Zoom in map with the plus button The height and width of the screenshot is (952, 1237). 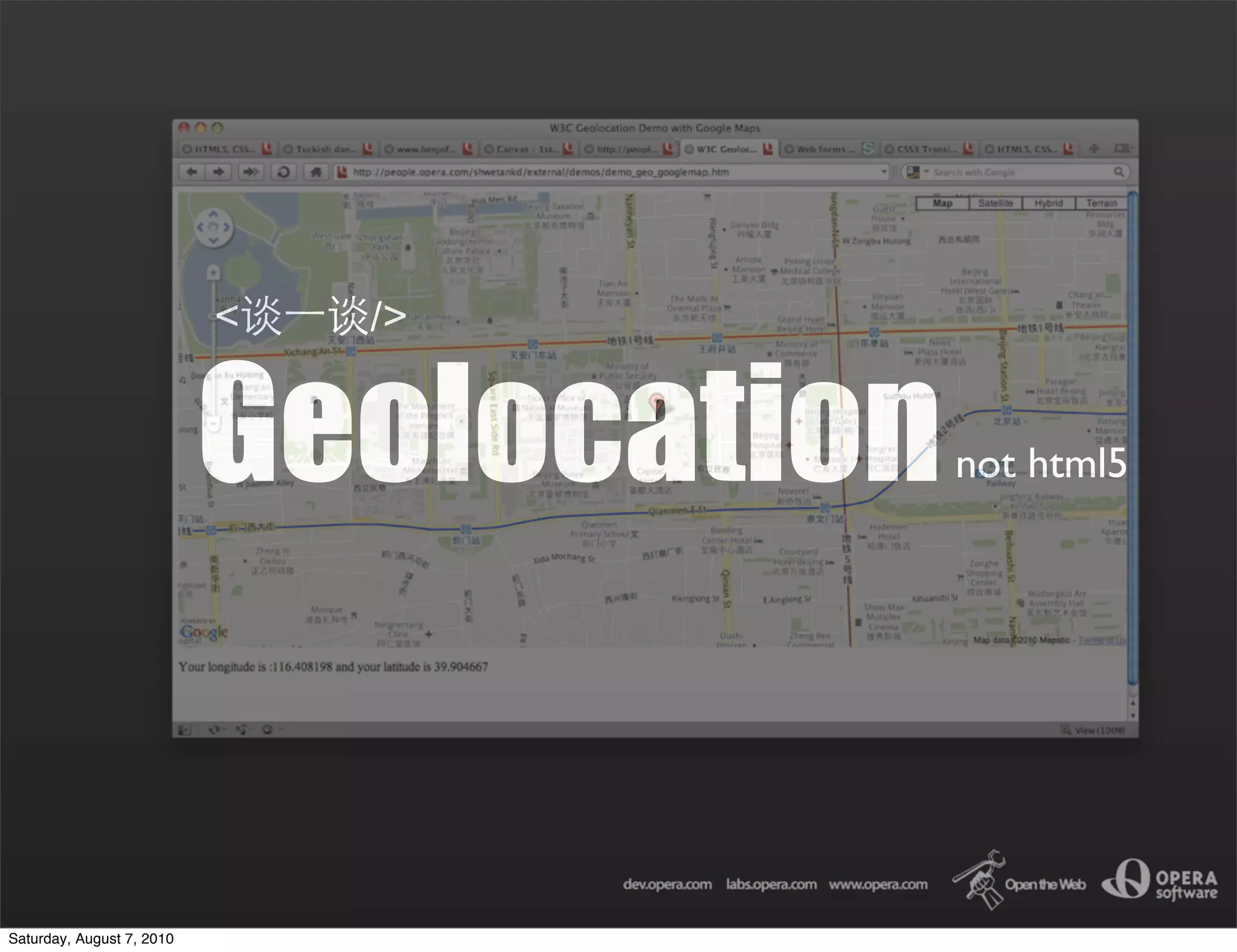213,273
